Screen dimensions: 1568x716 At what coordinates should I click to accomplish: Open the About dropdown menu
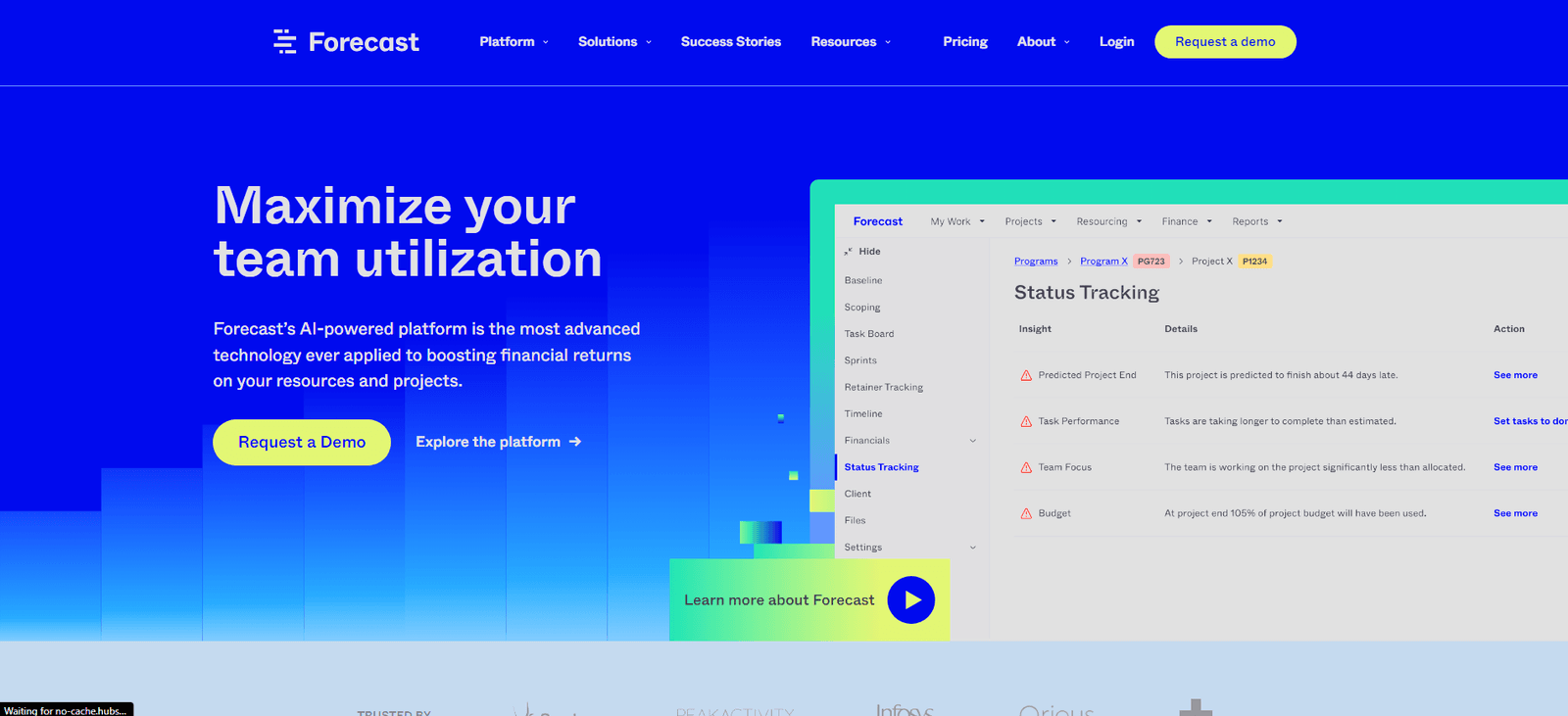(x=1044, y=41)
